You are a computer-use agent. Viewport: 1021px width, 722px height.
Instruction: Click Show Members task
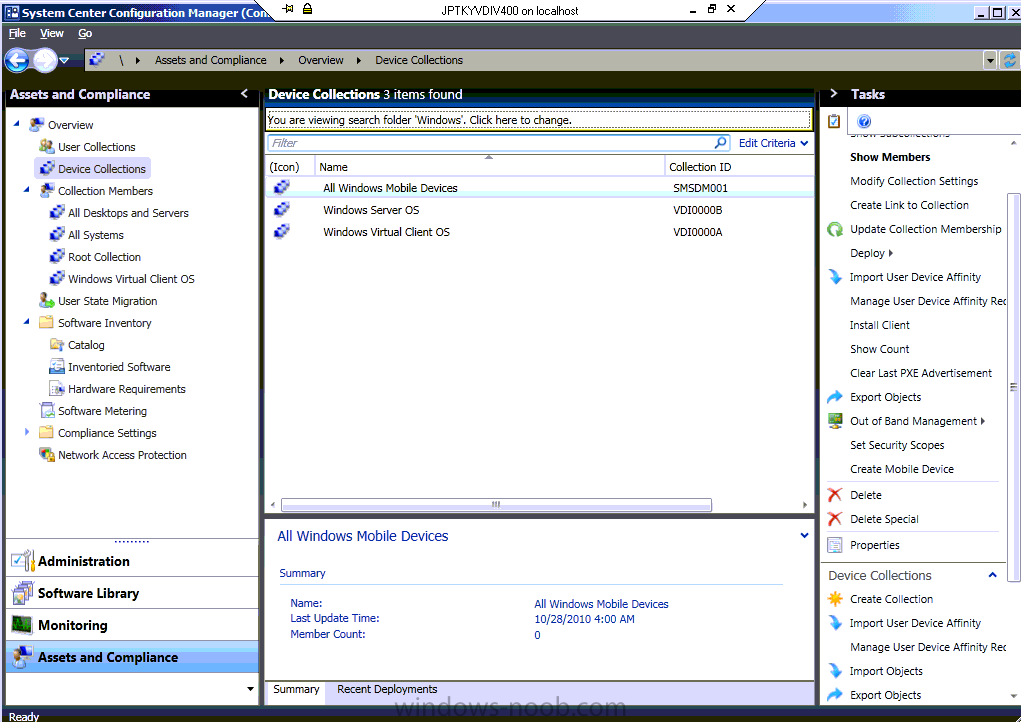(x=890, y=157)
